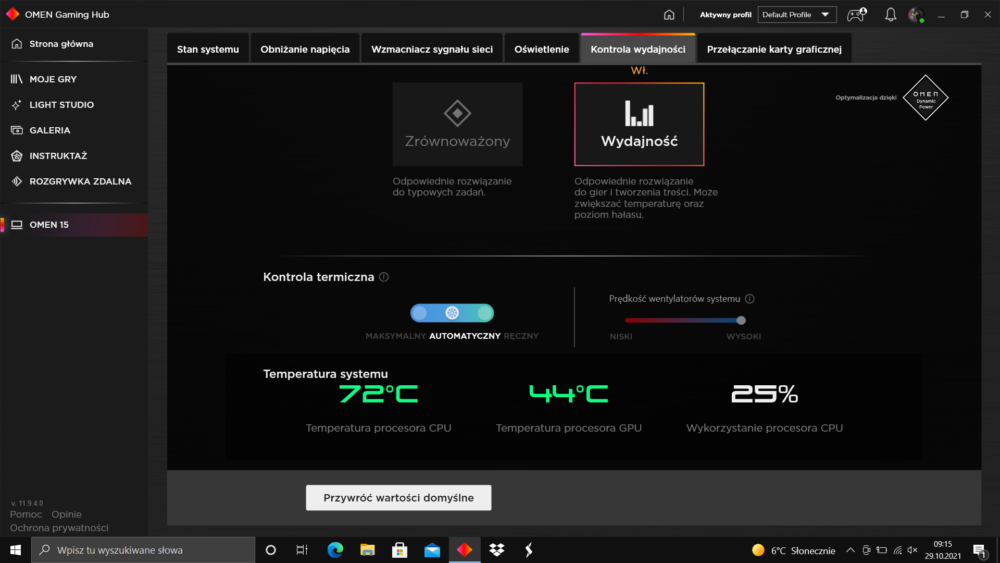Select the OMEN 15 device entry

(74, 224)
